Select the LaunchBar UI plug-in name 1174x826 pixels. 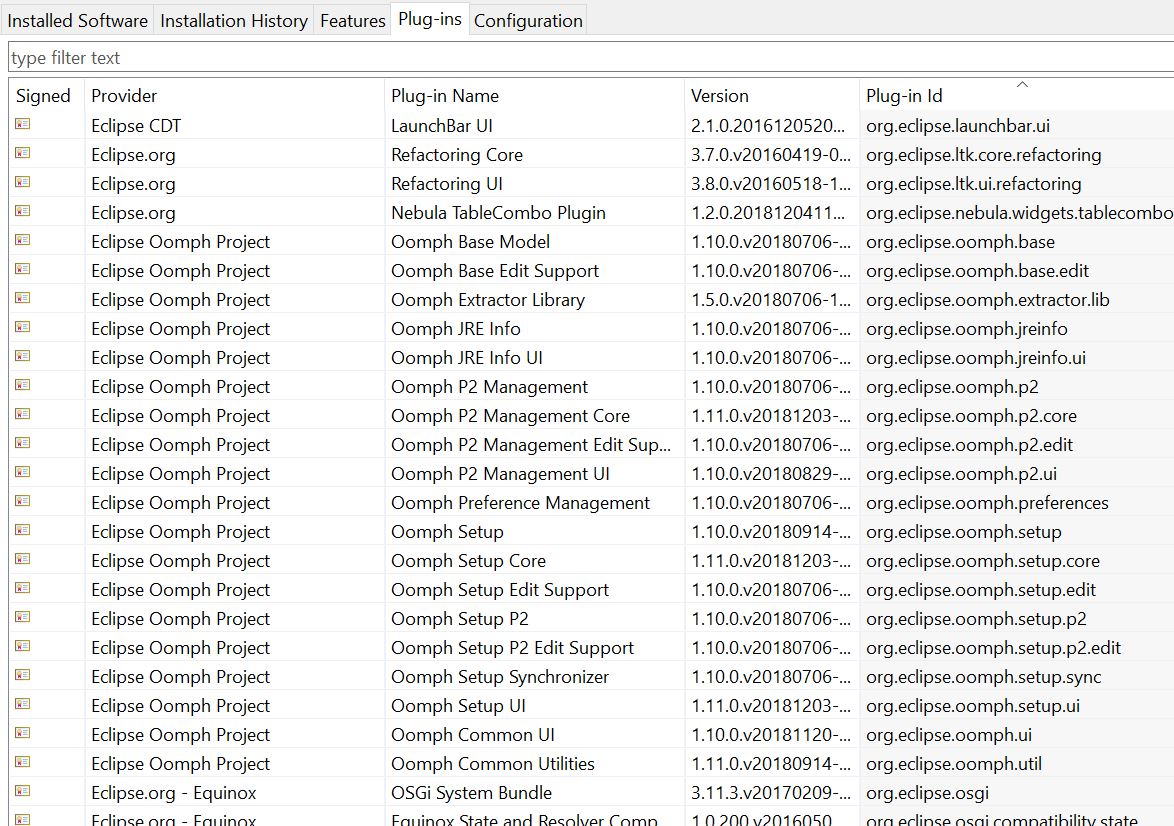tap(442, 126)
